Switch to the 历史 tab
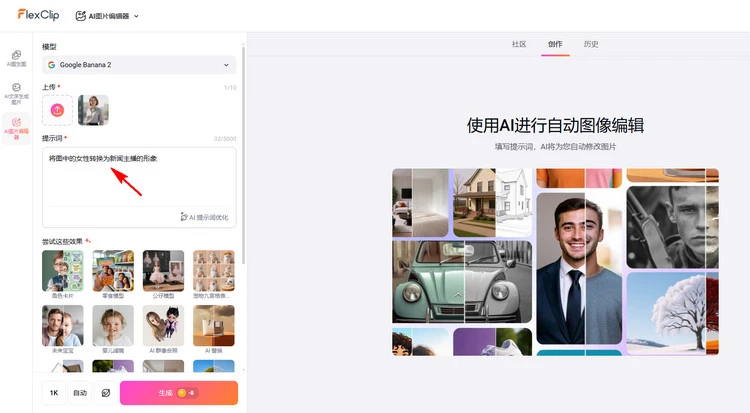 [x=591, y=44]
